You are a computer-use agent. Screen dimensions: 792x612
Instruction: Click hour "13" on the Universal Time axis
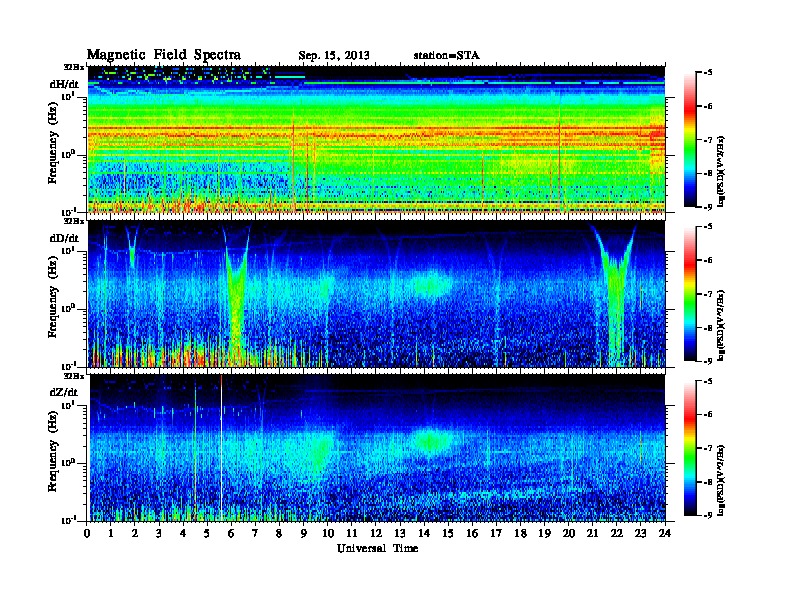(400, 533)
